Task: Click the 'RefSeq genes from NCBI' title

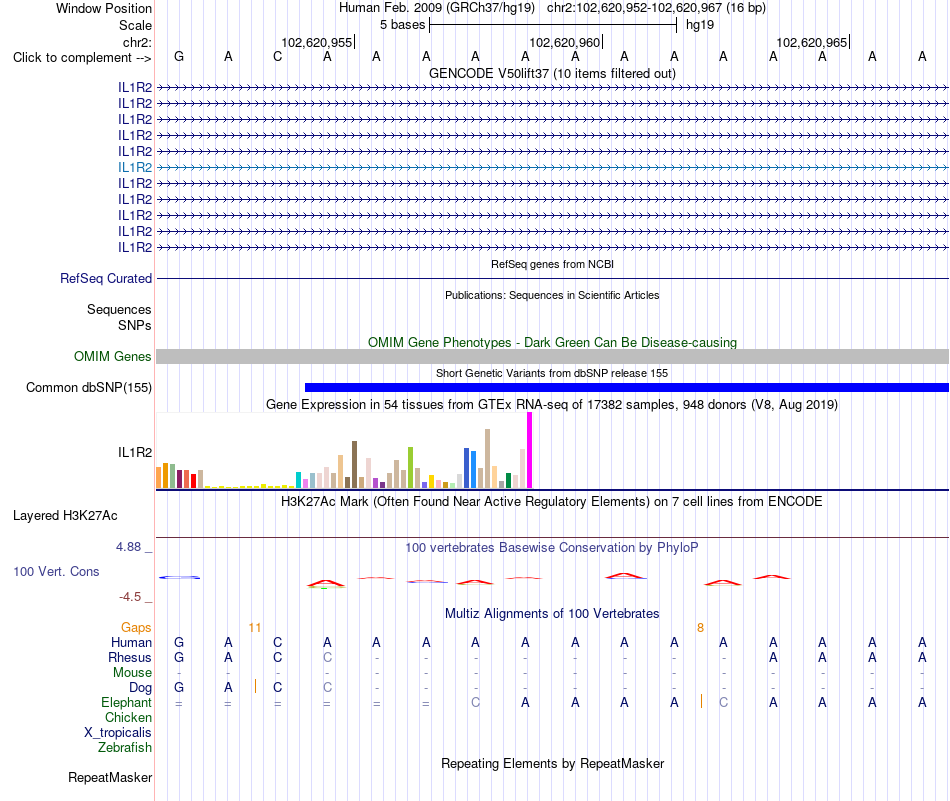Action: coord(552,264)
